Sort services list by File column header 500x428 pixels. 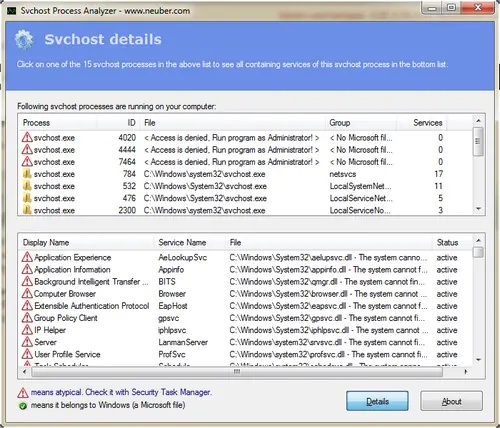click(329, 242)
